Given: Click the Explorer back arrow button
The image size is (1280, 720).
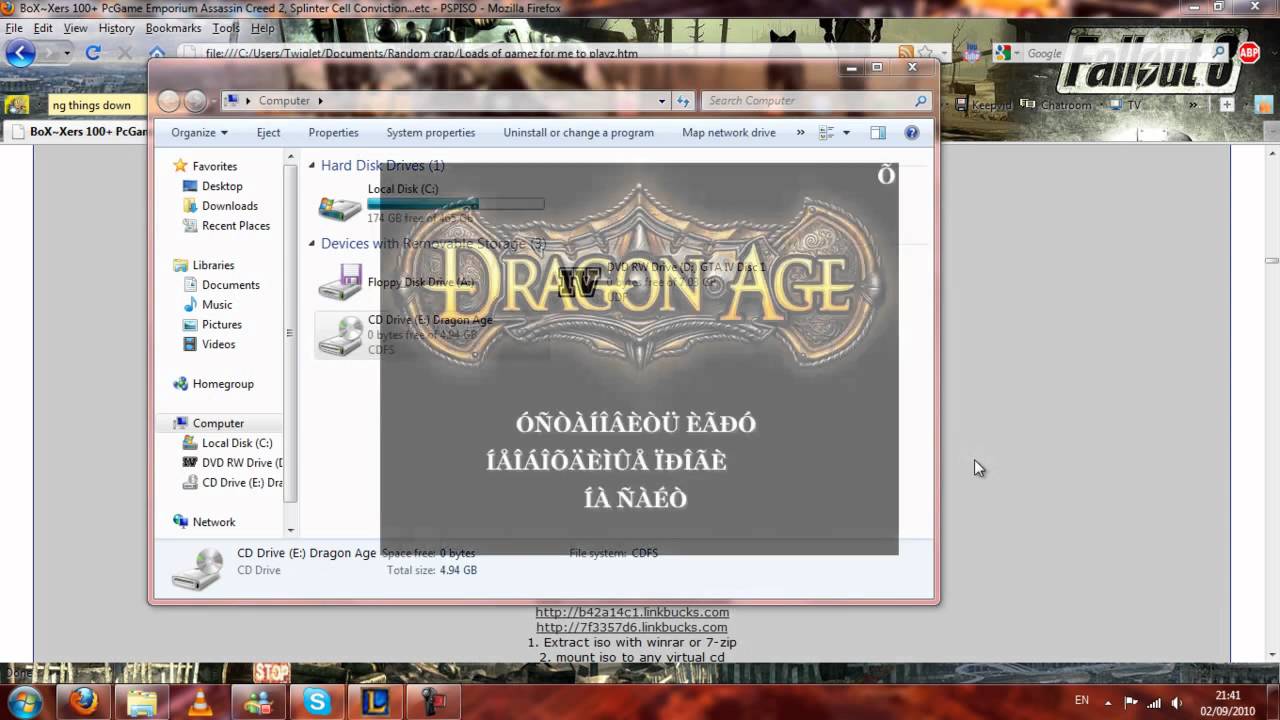Looking at the screenshot, I should (169, 101).
